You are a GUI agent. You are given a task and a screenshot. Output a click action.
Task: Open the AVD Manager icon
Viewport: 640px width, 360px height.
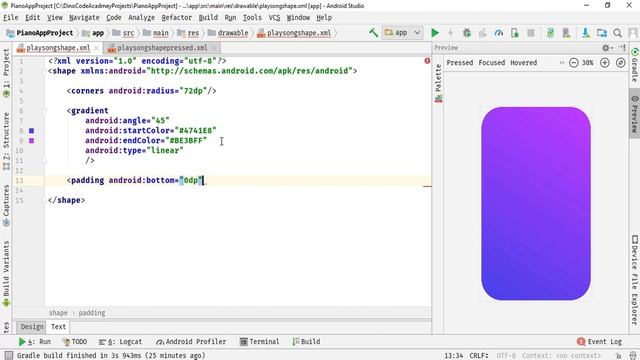566,33
